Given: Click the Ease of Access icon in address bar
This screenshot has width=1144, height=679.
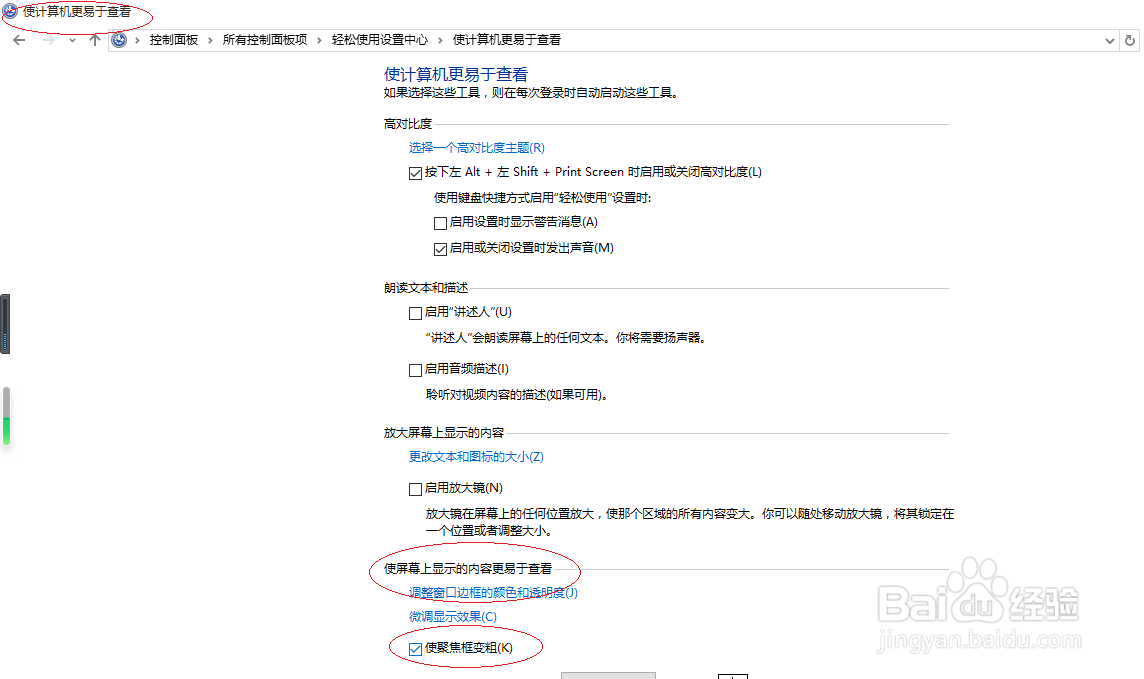Looking at the screenshot, I should tap(119, 40).
